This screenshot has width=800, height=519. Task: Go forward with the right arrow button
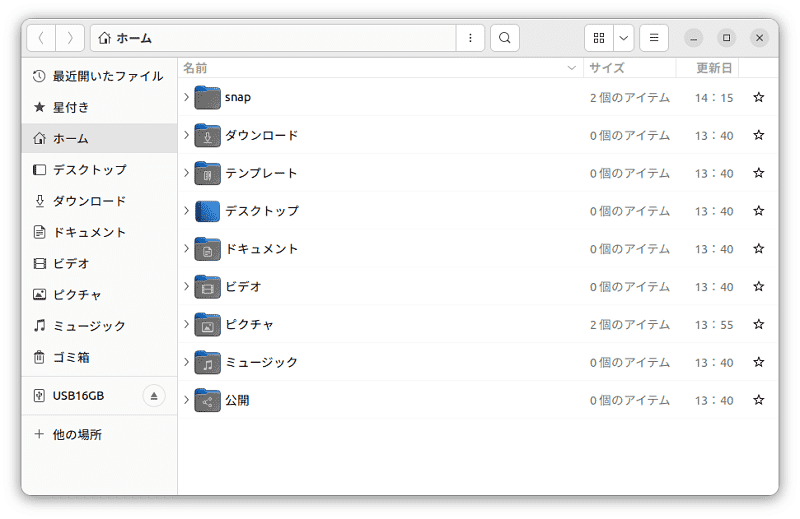(70, 38)
